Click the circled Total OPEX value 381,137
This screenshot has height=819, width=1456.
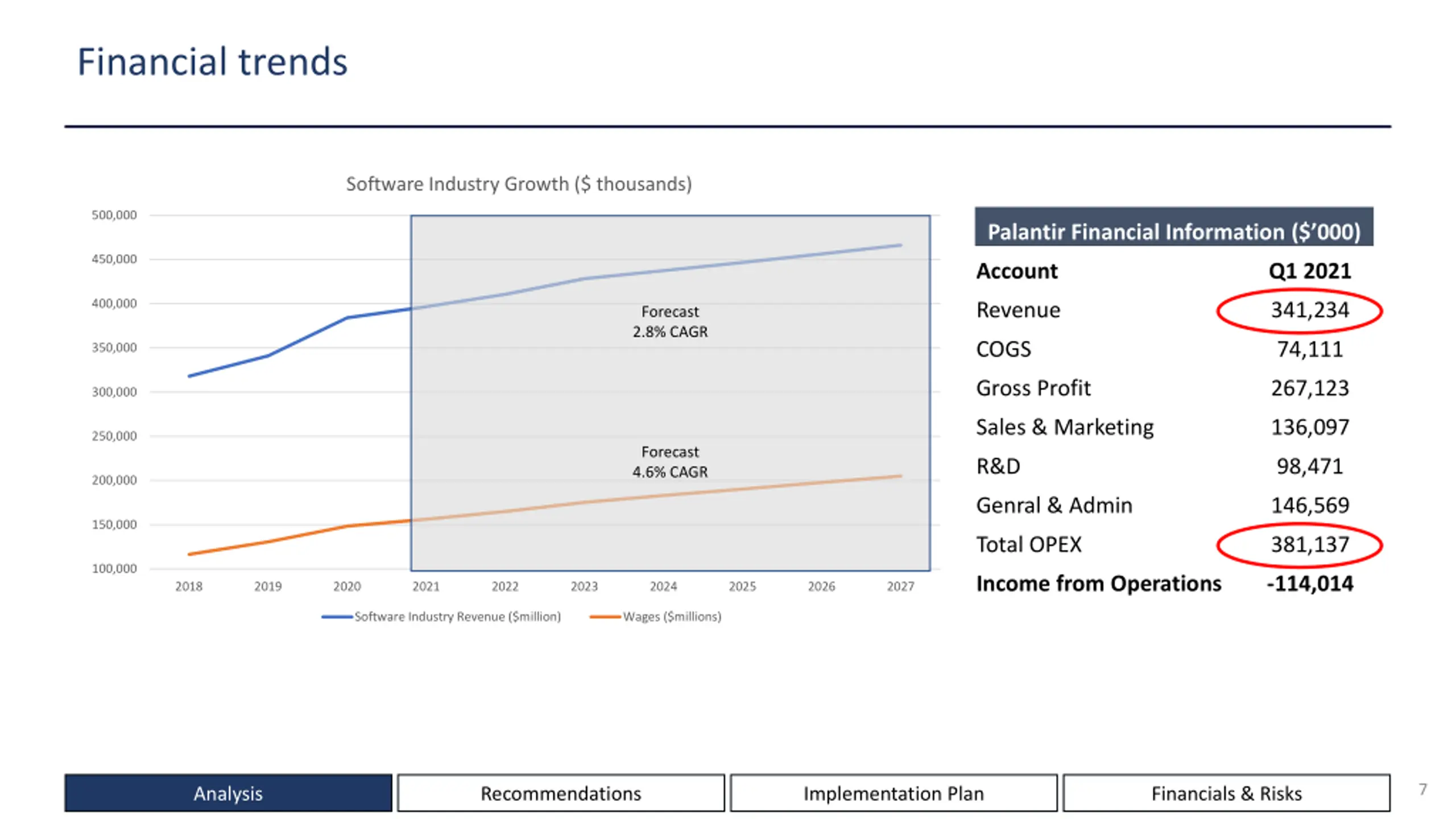click(1309, 544)
